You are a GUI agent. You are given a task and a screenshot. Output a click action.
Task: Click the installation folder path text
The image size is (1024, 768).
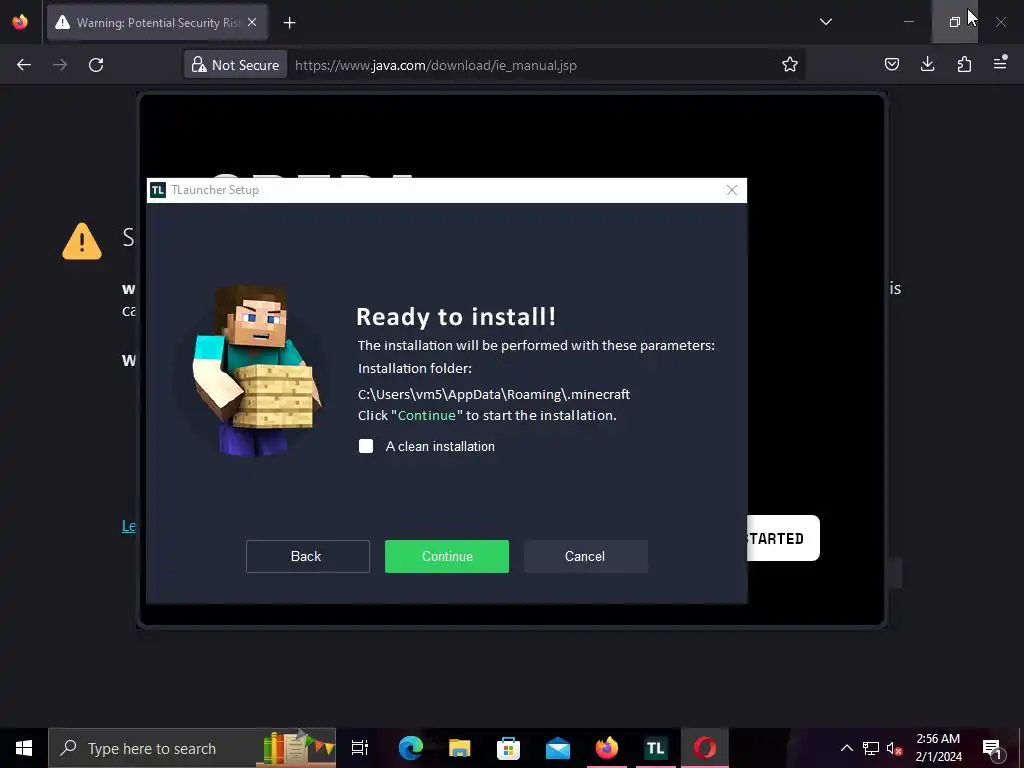(x=494, y=394)
